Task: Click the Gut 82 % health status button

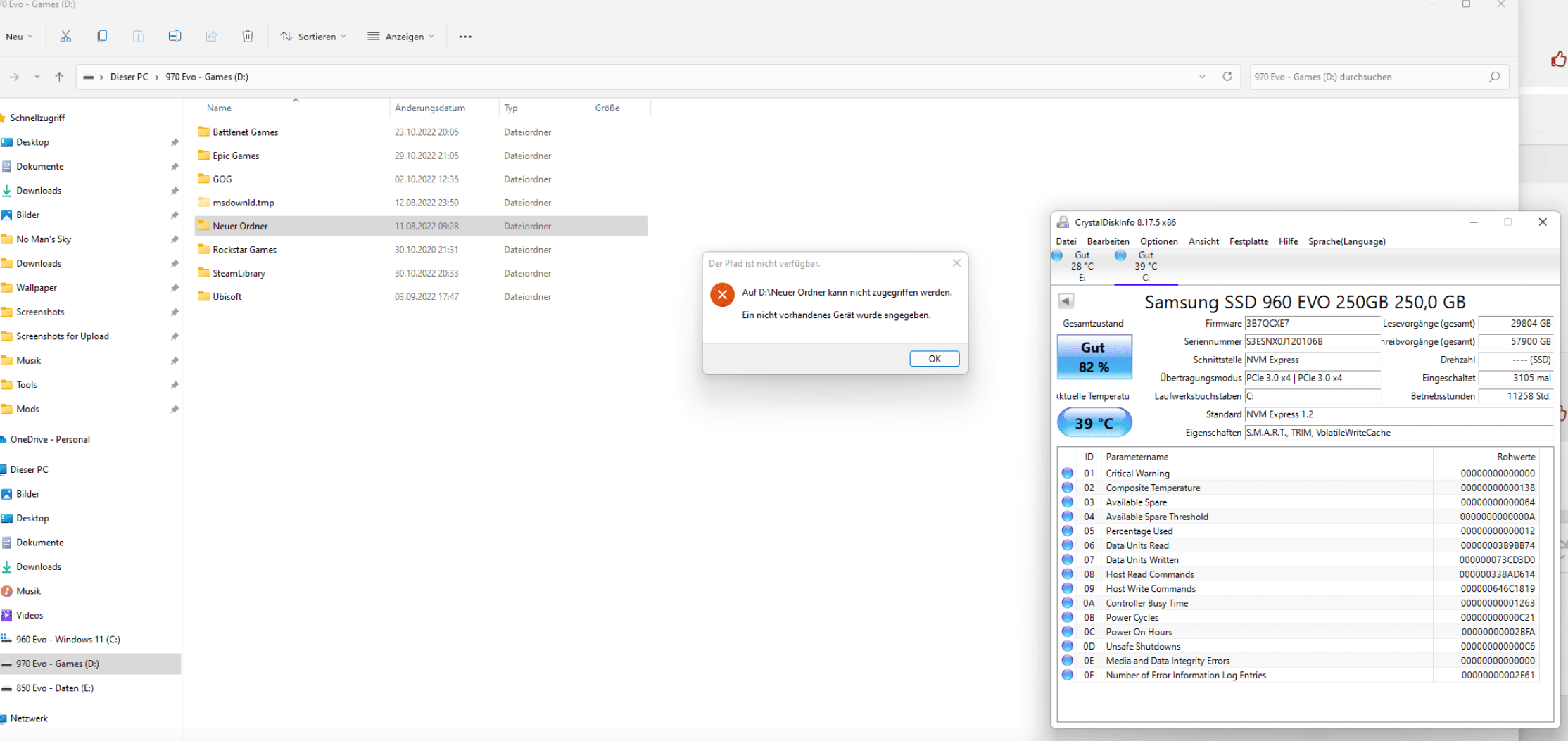Action: (x=1094, y=357)
